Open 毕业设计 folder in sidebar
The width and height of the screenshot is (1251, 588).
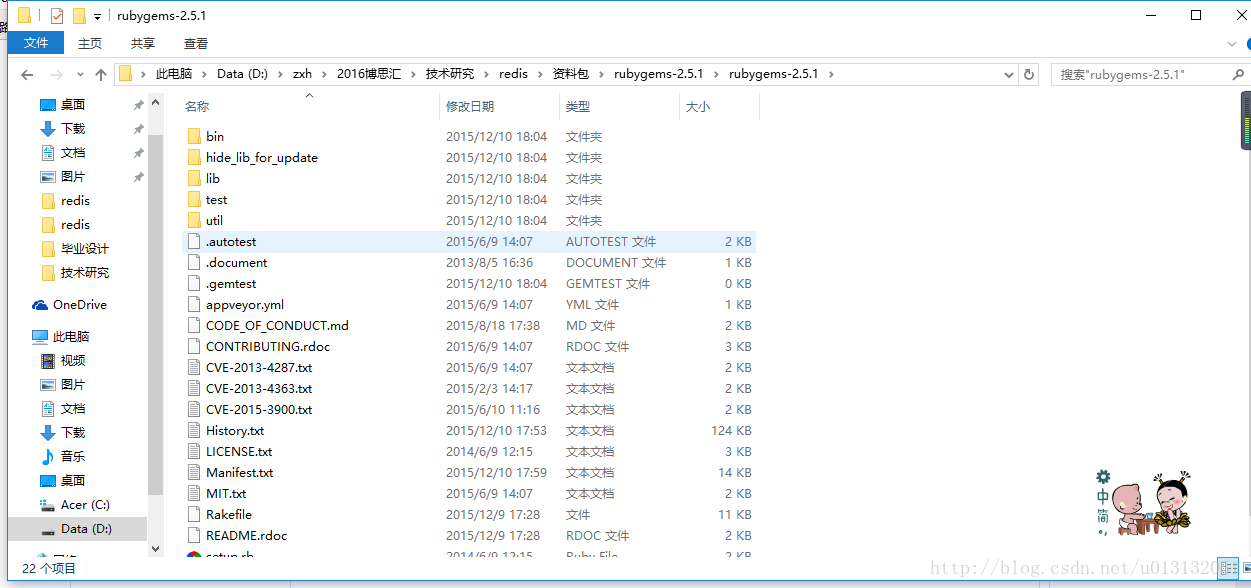point(85,248)
